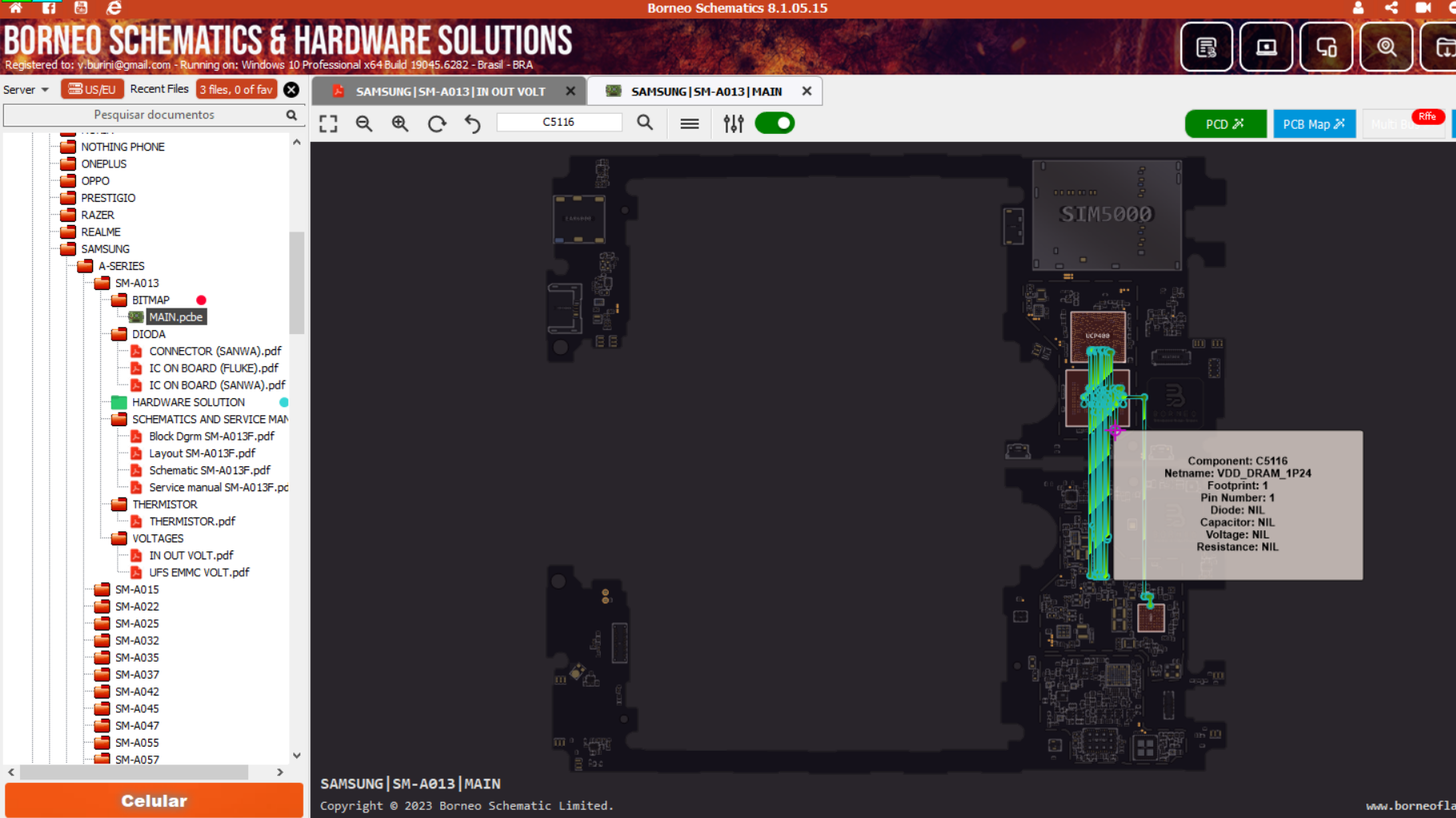Image resolution: width=1456 pixels, height=818 pixels.
Task: Open IN OUT VOLT.pdf file
Action: [191, 555]
